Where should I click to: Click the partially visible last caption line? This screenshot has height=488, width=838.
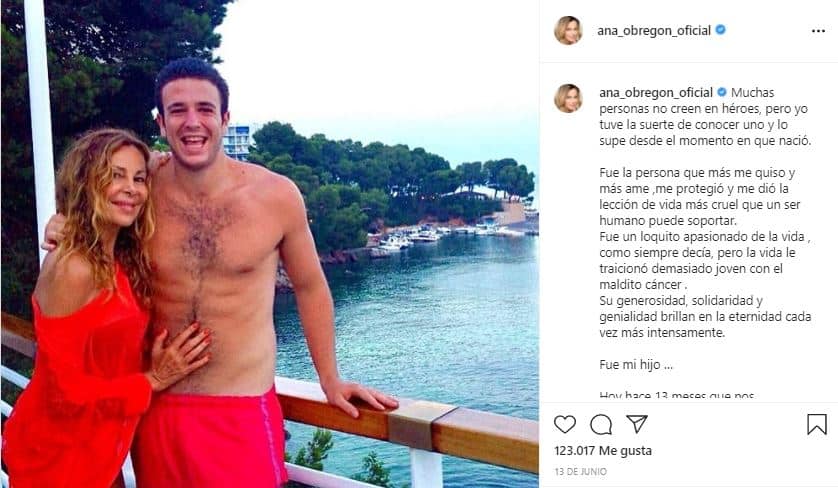(677, 396)
